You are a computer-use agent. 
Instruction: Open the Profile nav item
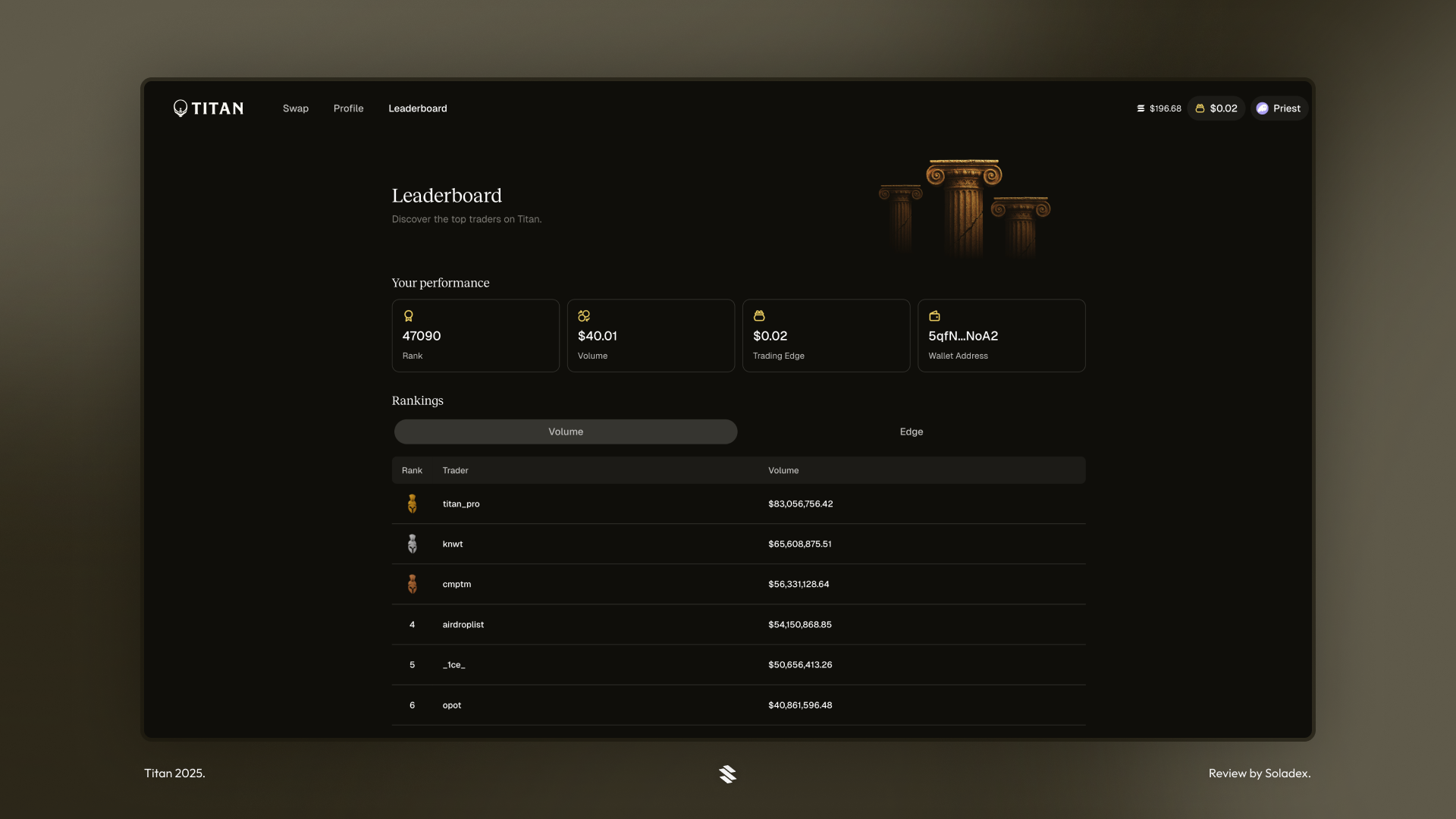(x=348, y=108)
